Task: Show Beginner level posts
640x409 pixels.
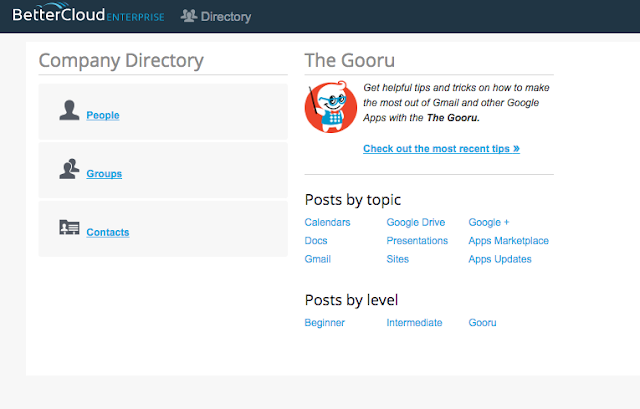Action: (x=324, y=323)
